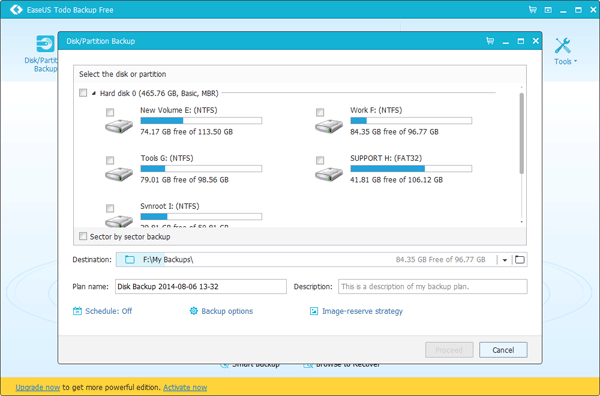Viewport: 600px width, 396px height.
Task: Check the Svnroot I: checkbox
Action: click(x=110, y=208)
